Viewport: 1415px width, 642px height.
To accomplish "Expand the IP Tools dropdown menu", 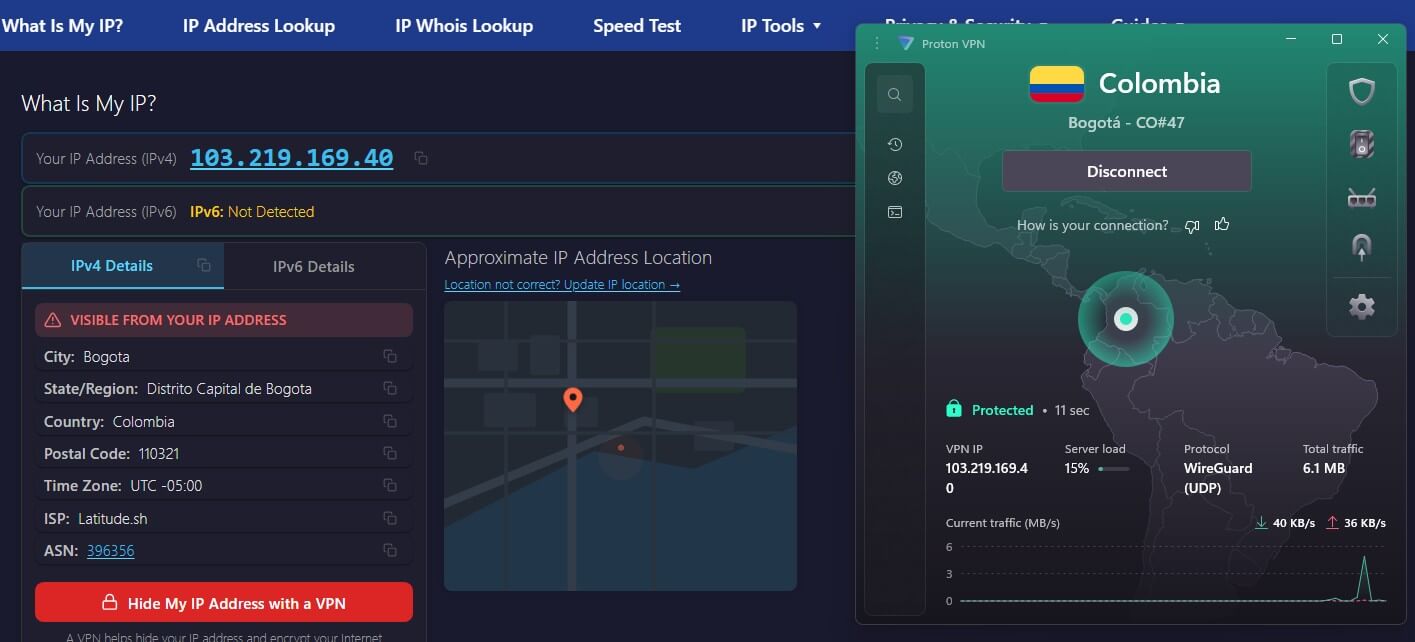I will point(781,26).
